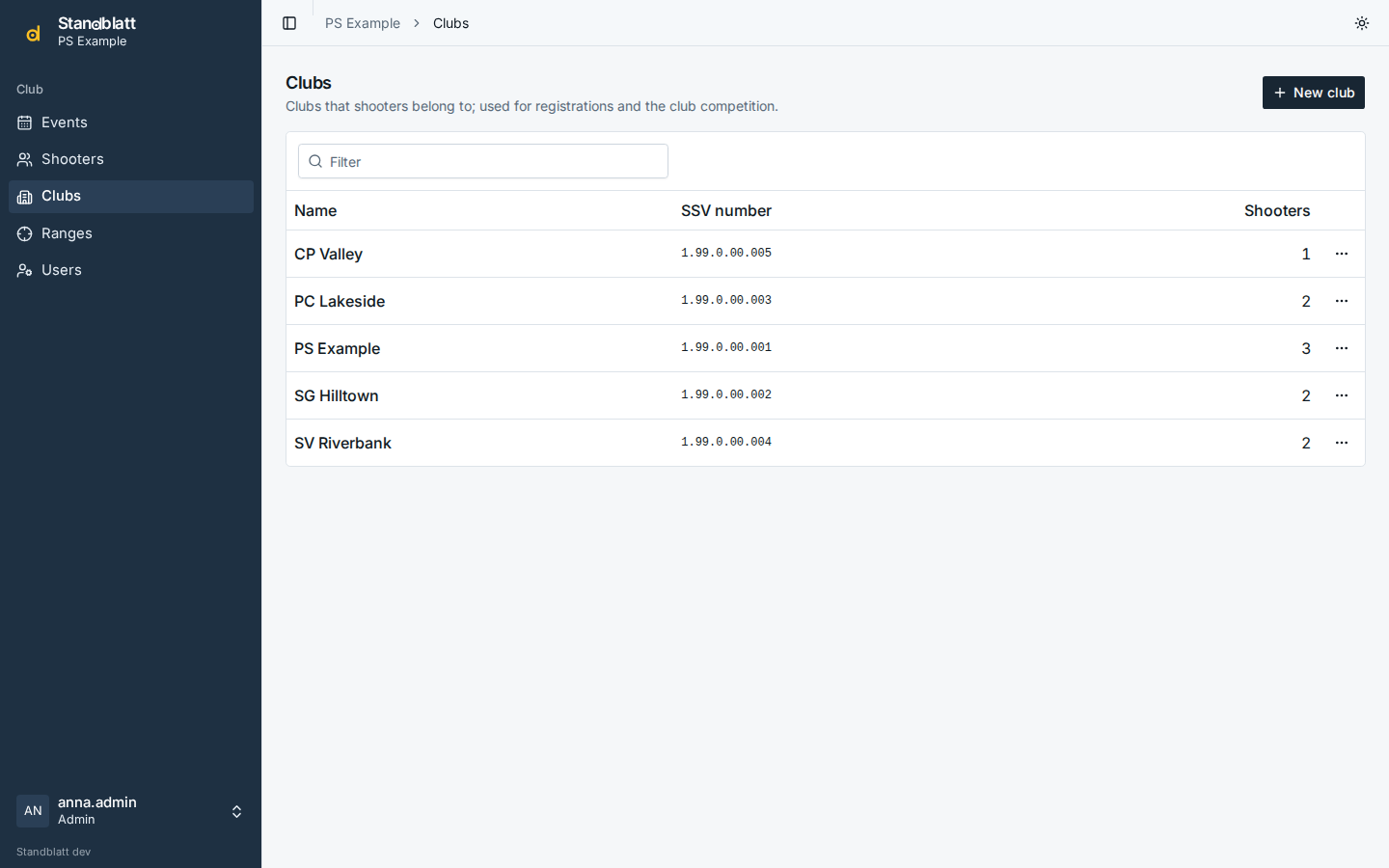
Task: Open actions menu for CP Valley
Action: [1341, 254]
